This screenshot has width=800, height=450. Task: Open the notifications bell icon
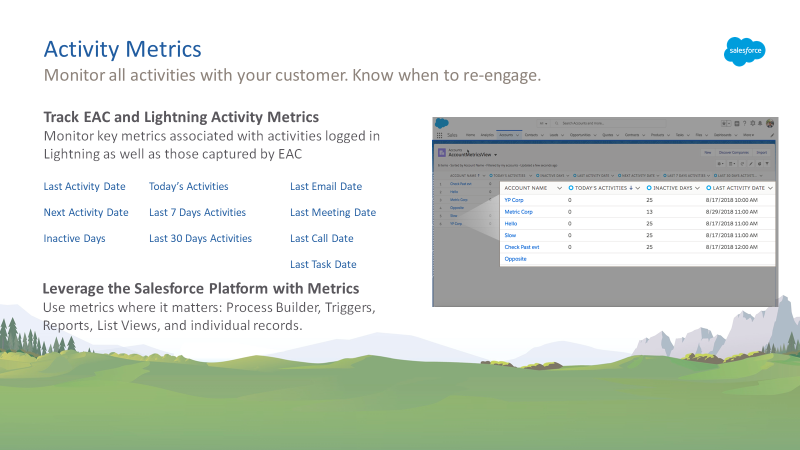(x=760, y=123)
